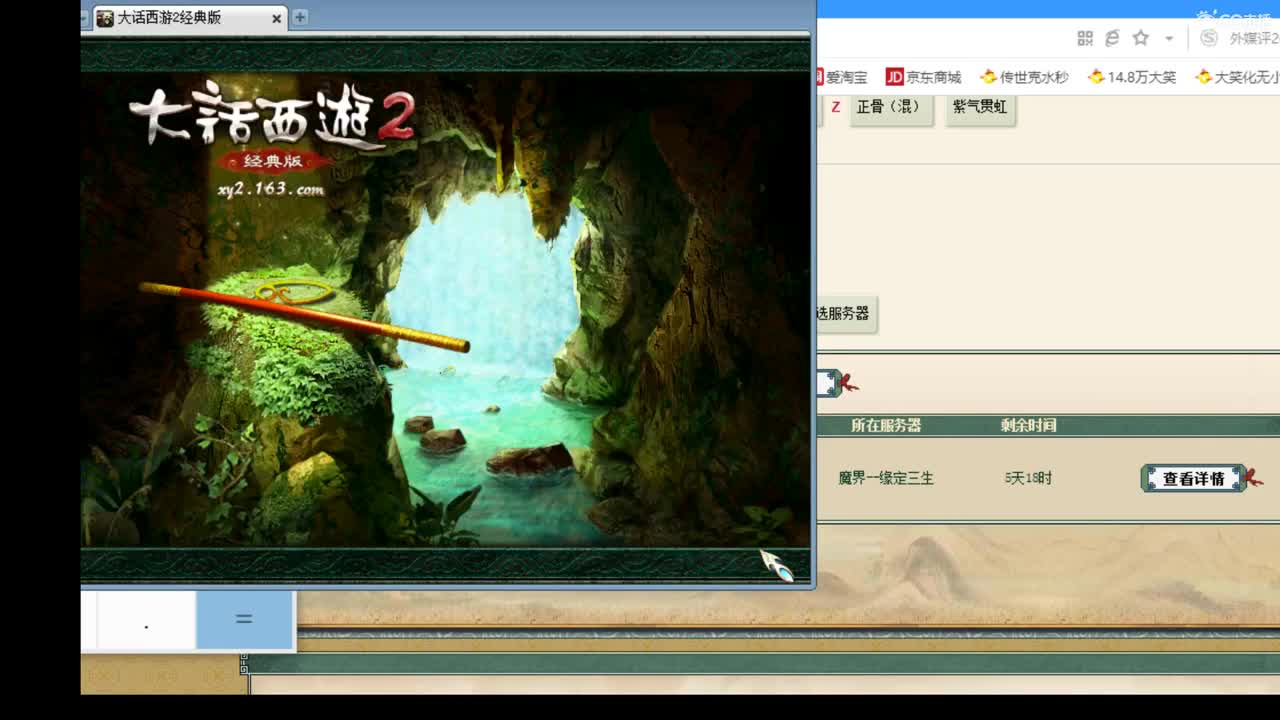This screenshot has height=720, width=1280.
Task: Click the game icon on the tab
Action: tap(105, 18)
